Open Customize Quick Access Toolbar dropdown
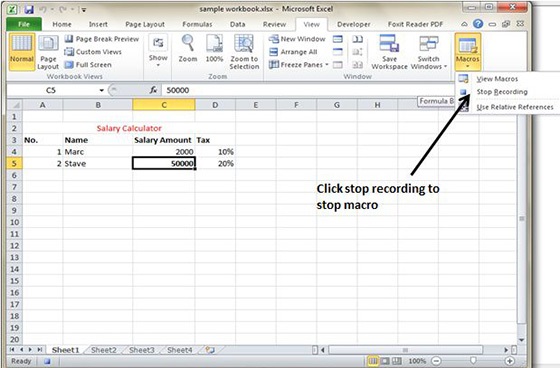The image size is (560, 368). tap(84, 10)
